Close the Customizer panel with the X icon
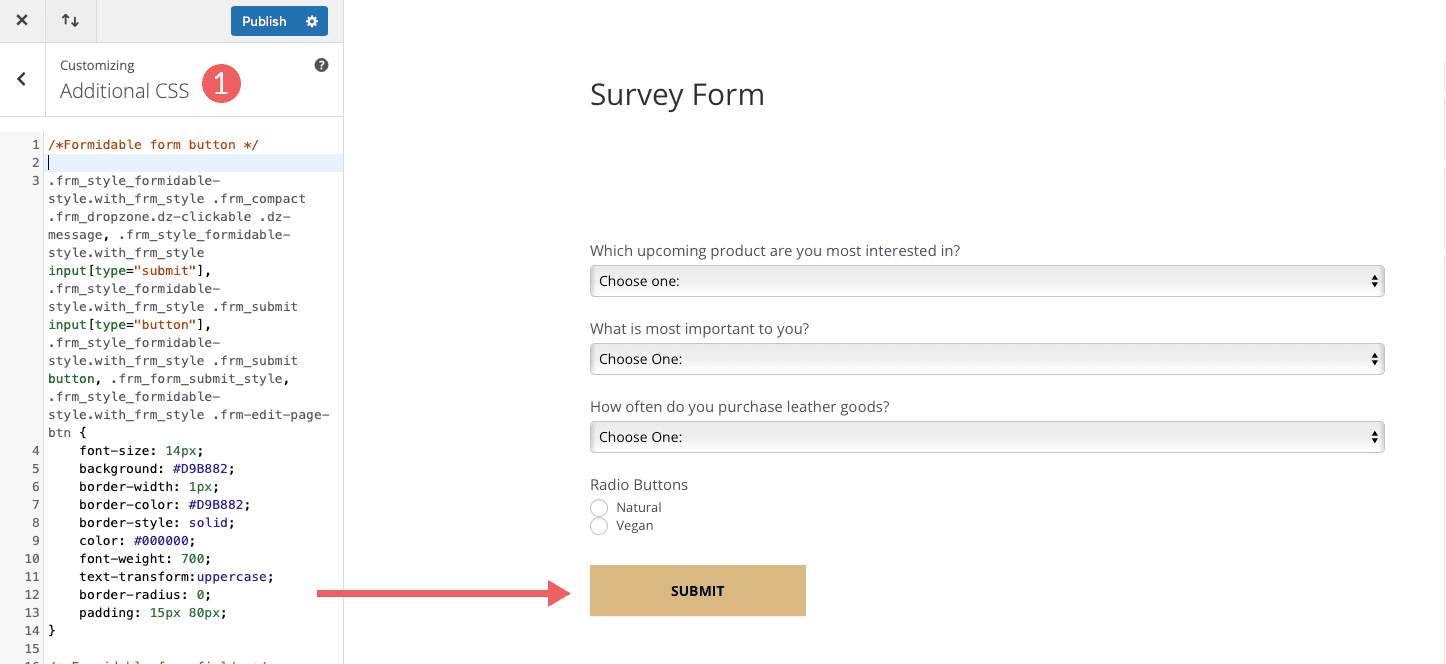1446x664 pixels. 22,20
